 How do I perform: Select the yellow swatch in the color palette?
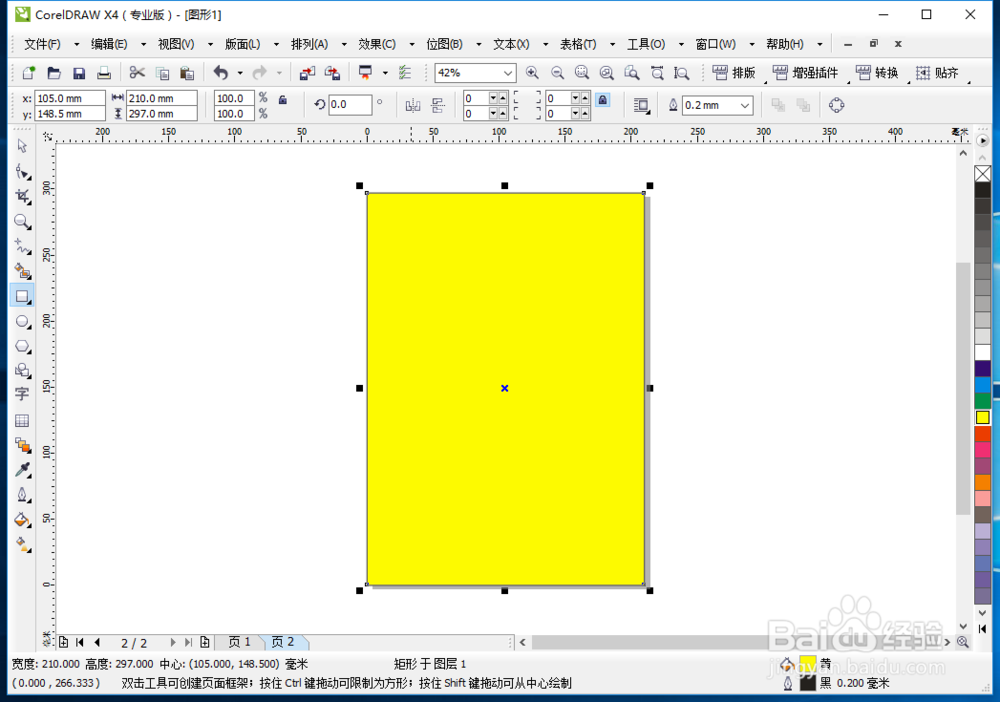tap(984, 417)
